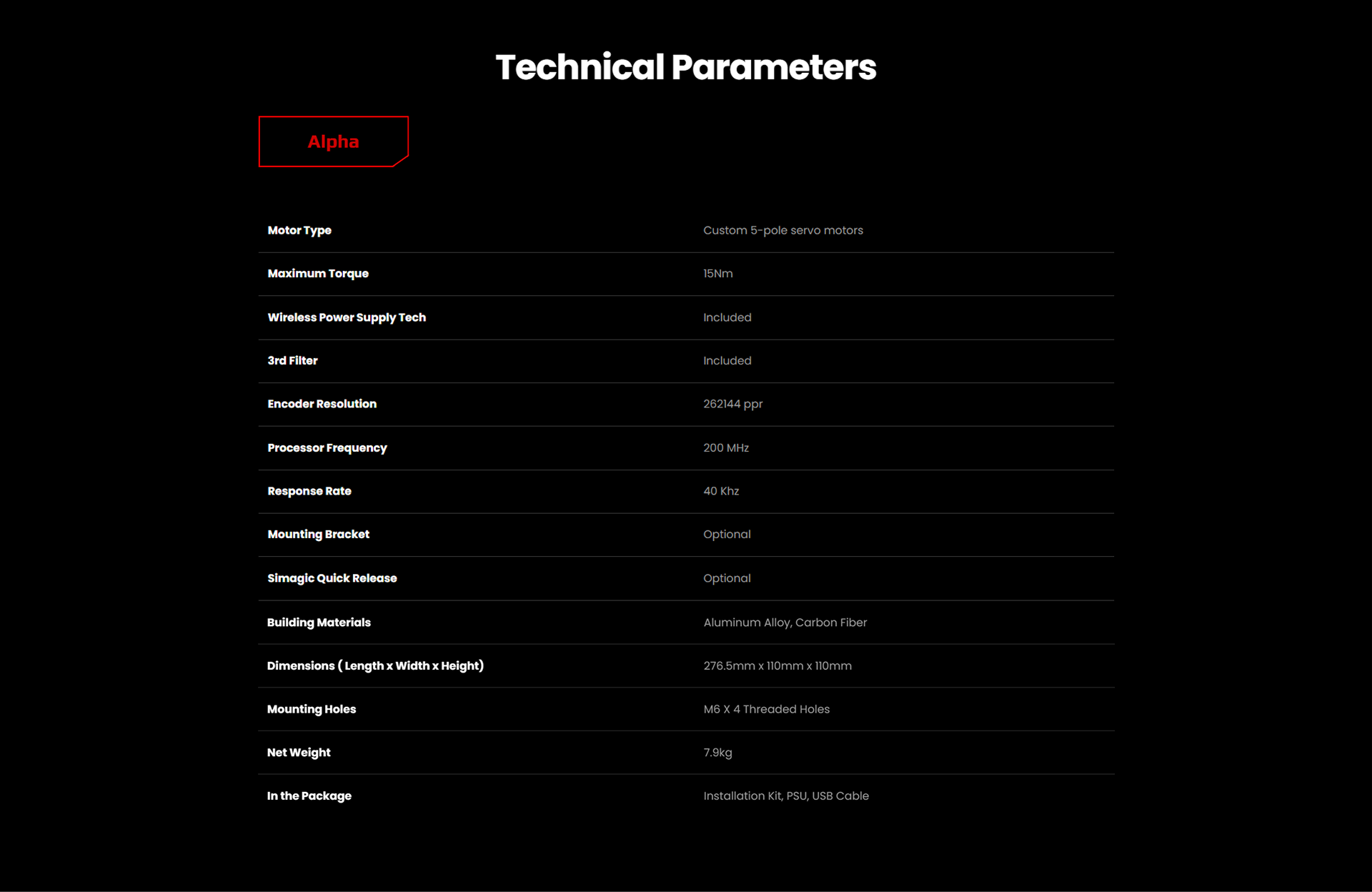Click the Net Weight label
Screen dimensions: 1372x892
pos(299,753)
